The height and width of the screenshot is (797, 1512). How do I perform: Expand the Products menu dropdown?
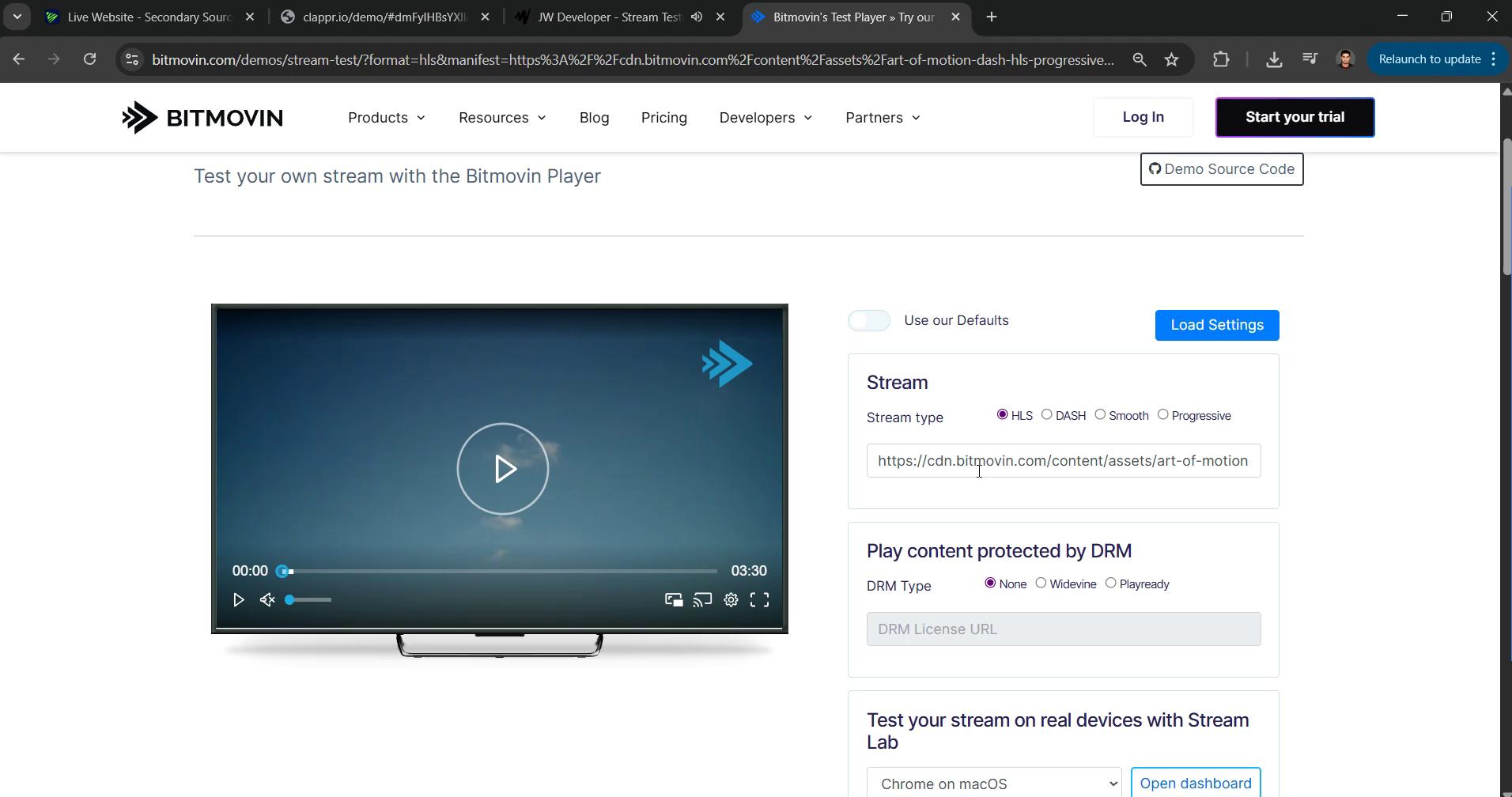click(387, 118)
